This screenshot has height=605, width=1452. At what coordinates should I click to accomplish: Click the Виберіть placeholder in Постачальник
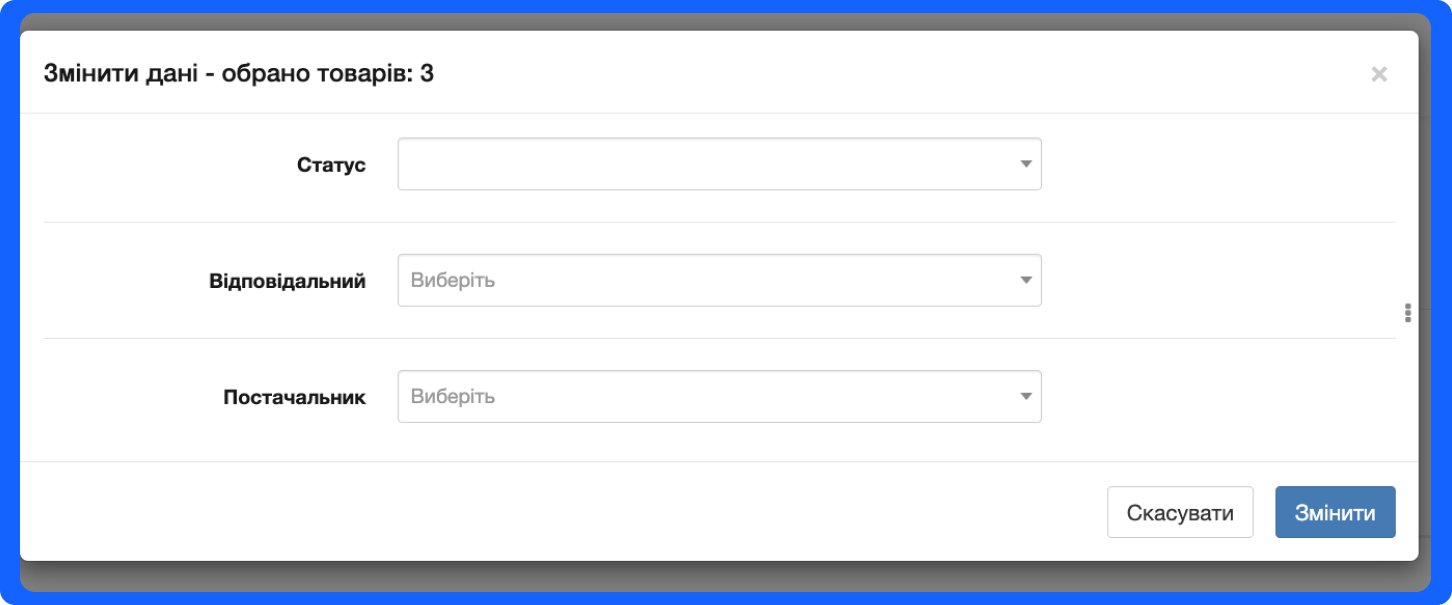(x=453, y=397)
